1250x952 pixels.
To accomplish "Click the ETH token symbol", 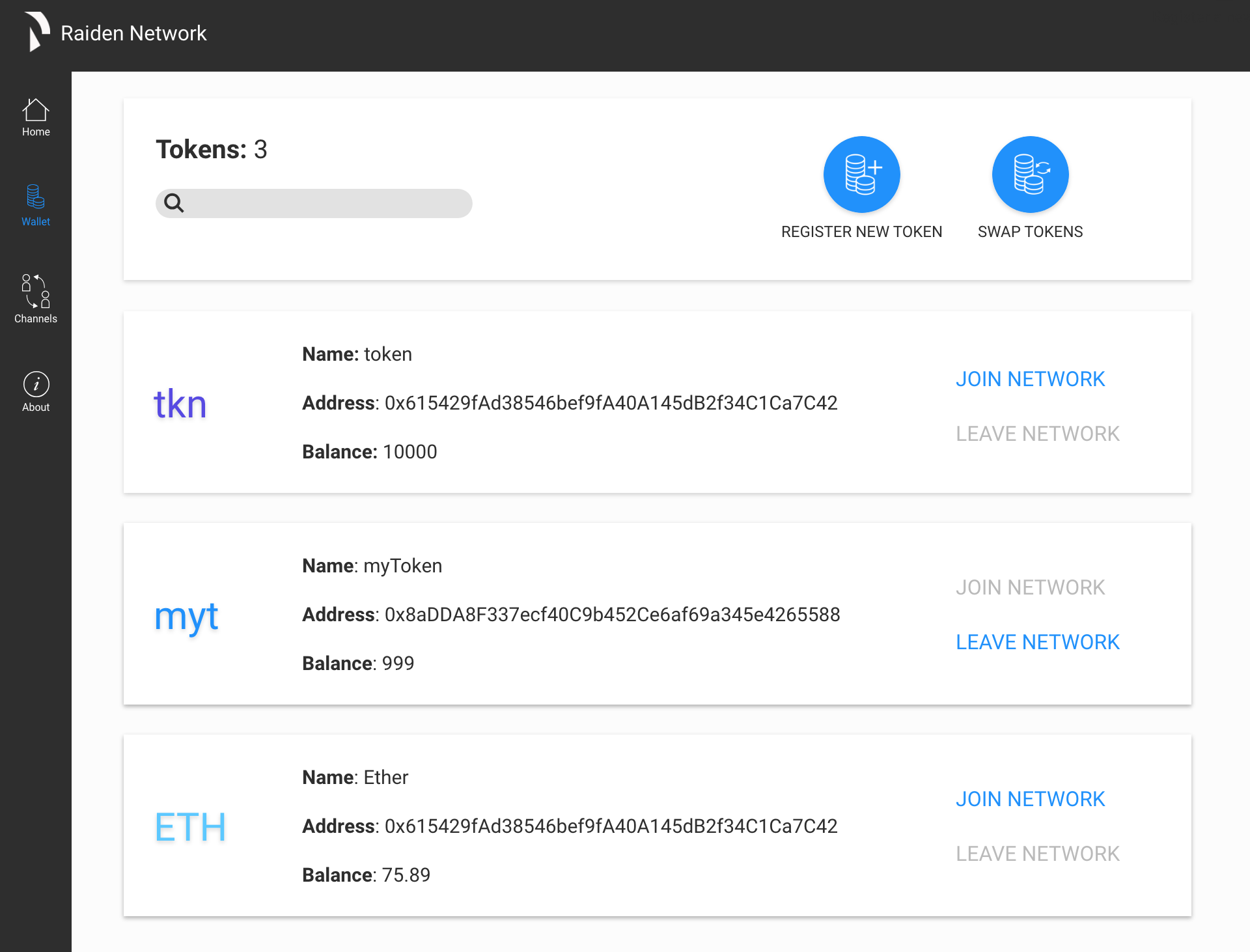I will pos(190,827).
